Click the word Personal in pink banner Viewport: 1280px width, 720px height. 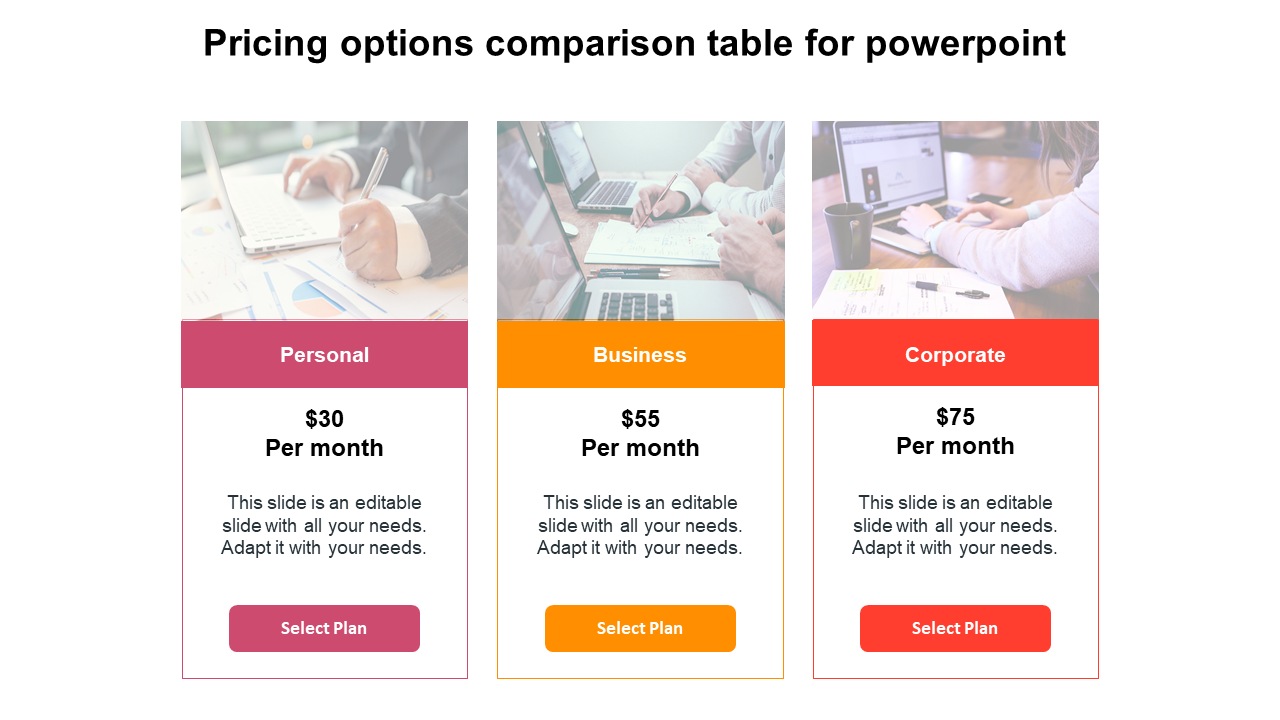point(324,355)
